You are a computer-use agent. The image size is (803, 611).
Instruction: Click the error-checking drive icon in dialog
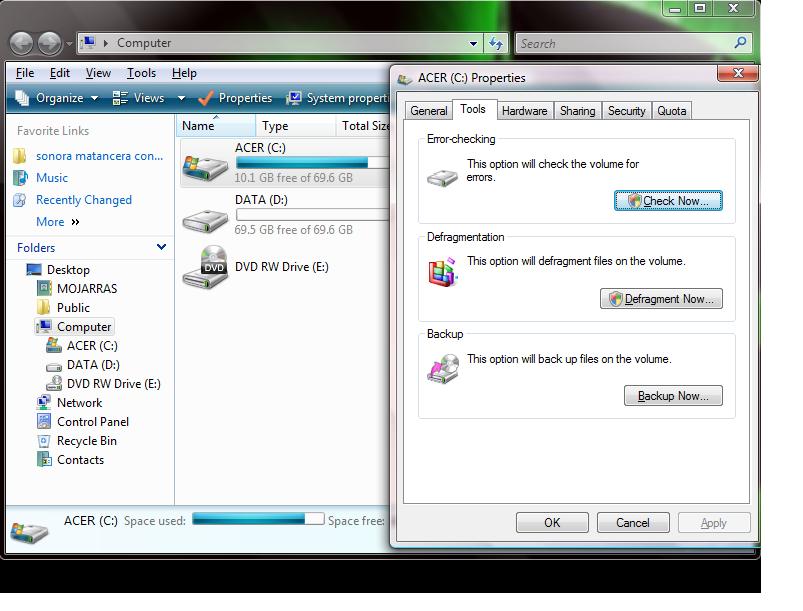coord(442,178)
